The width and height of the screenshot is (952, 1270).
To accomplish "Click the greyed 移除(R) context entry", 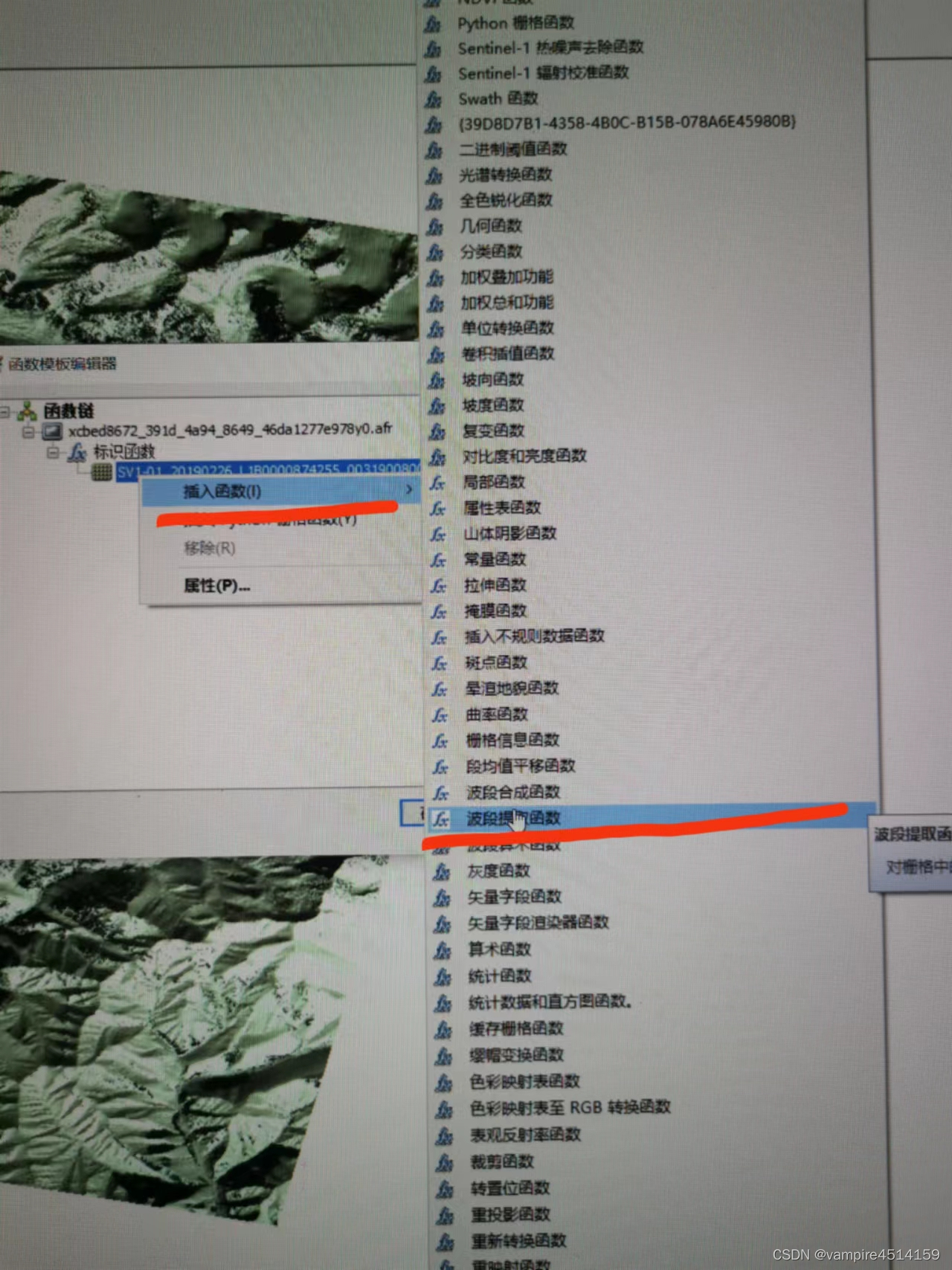I will click(210, 549).
